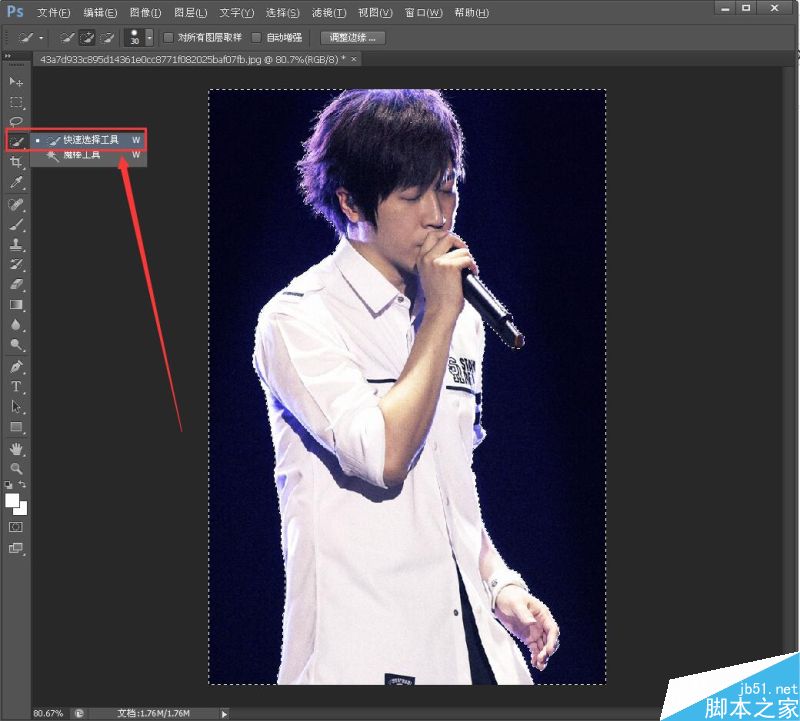
Task: Select the Path Selection tool
Action: [x=16, y=407]
